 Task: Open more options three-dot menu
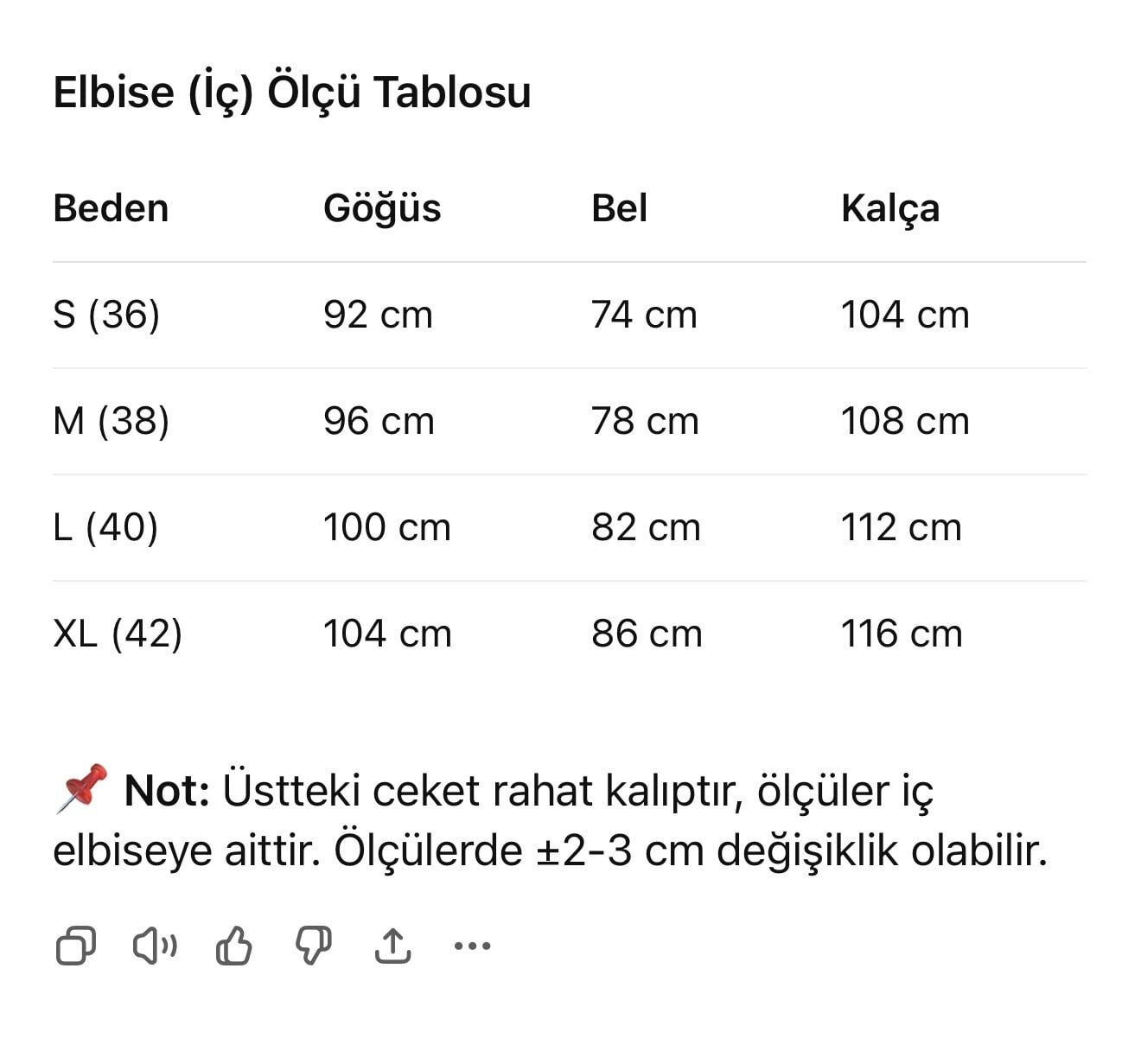472,946
